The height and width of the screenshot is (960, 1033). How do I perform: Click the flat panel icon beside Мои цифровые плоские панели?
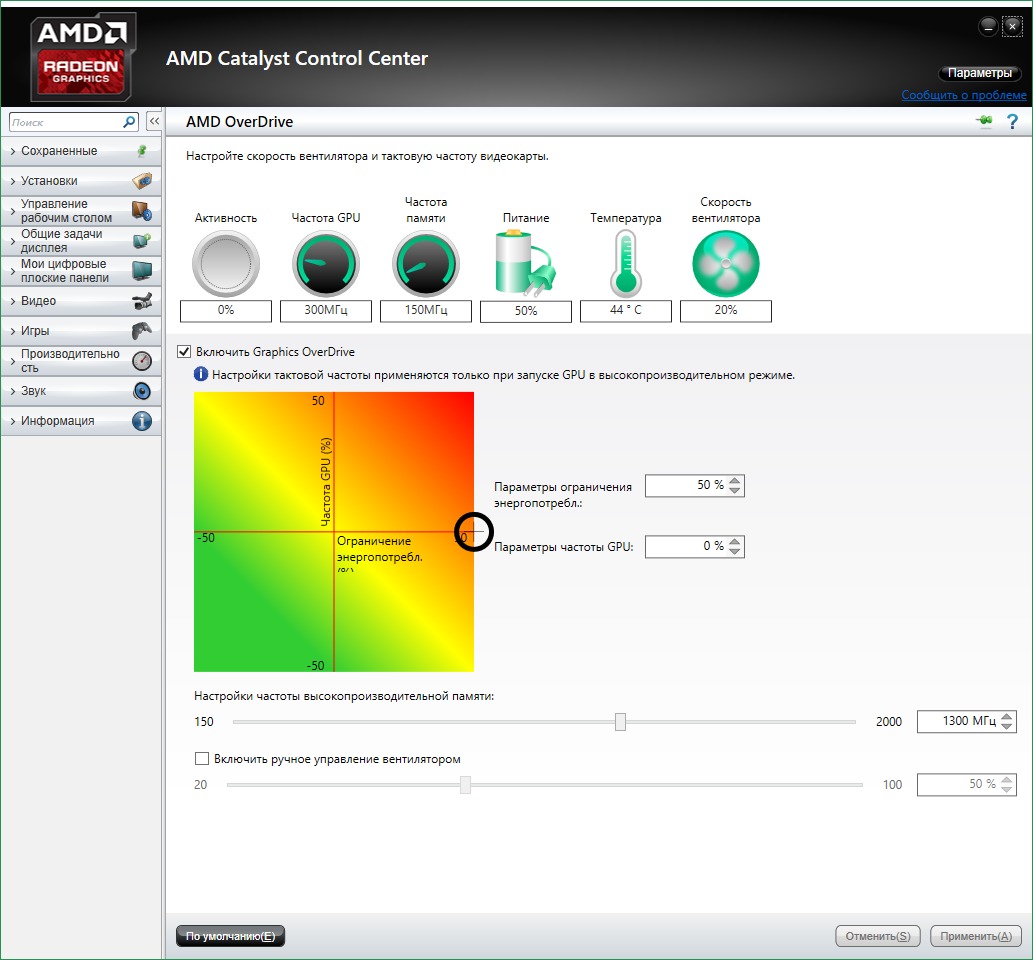142,270
